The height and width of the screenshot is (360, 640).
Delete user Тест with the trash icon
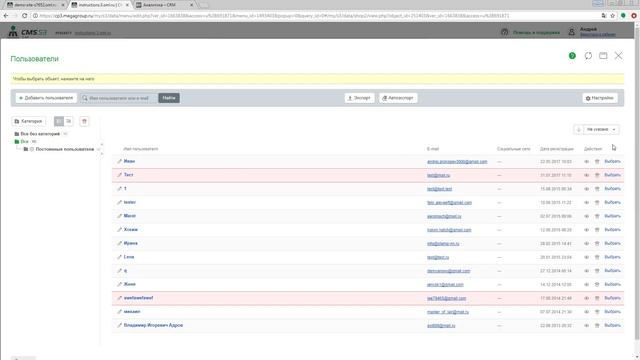[x=597, y=175]
